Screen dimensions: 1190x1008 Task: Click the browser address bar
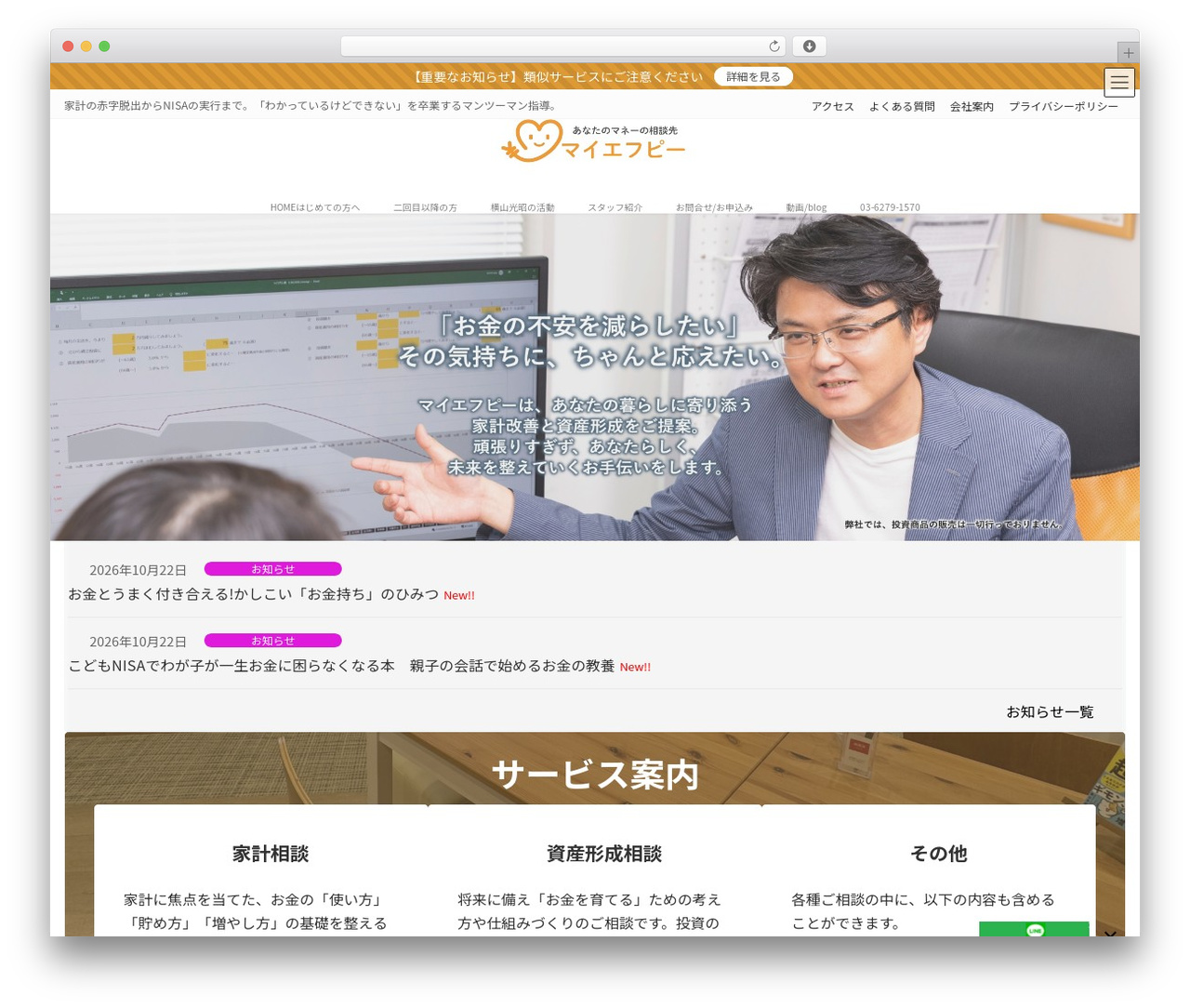pos(563,46)
